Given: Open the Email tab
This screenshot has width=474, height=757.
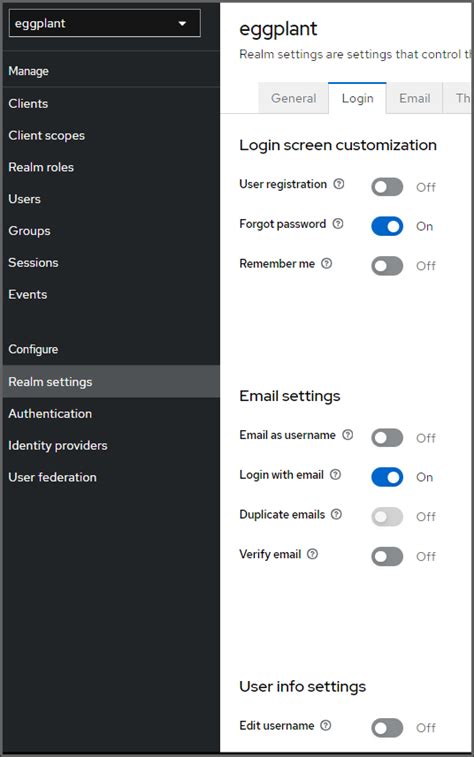Looking at the screenshot, I should (415, 98).
